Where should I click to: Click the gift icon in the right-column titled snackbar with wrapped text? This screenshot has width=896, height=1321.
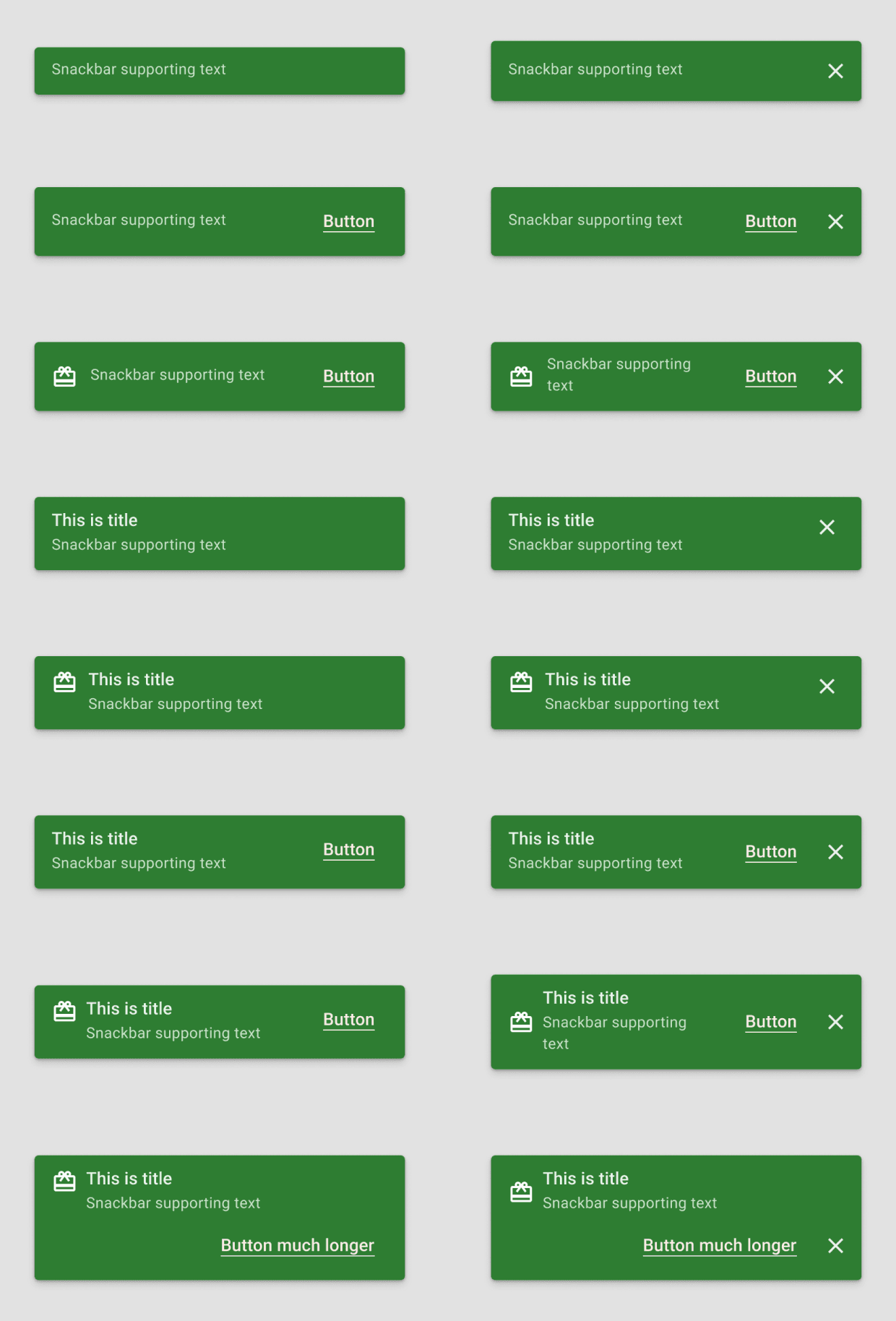point(521,1022)
